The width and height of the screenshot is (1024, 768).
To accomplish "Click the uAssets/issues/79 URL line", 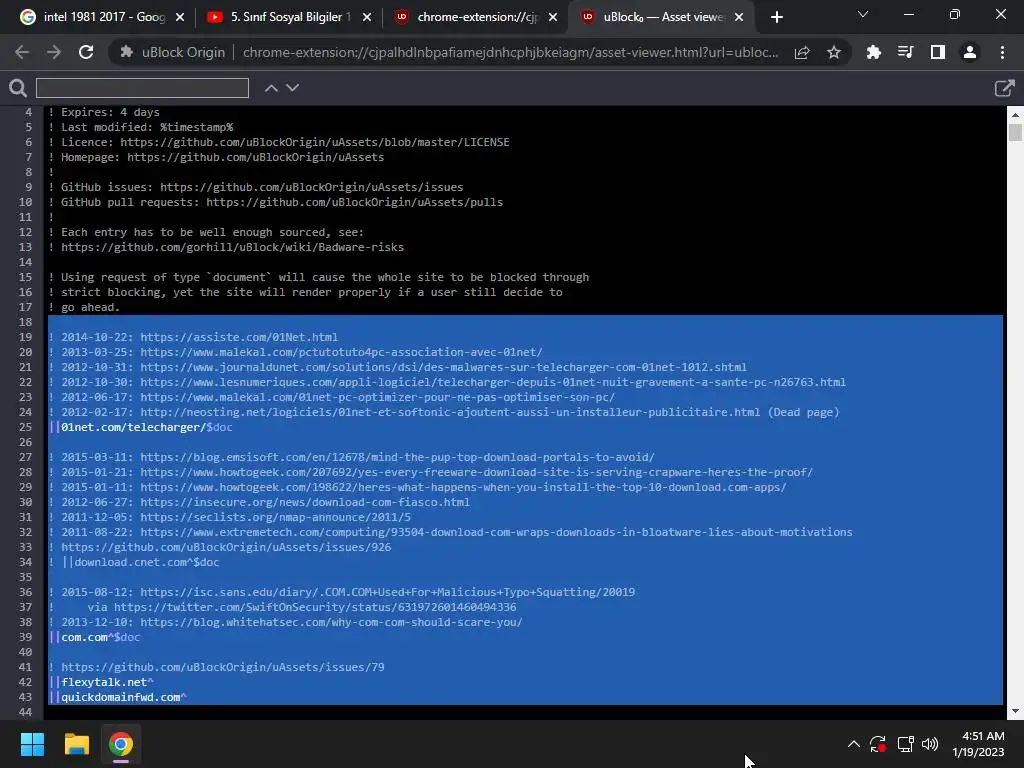I will tap(216, 667).
